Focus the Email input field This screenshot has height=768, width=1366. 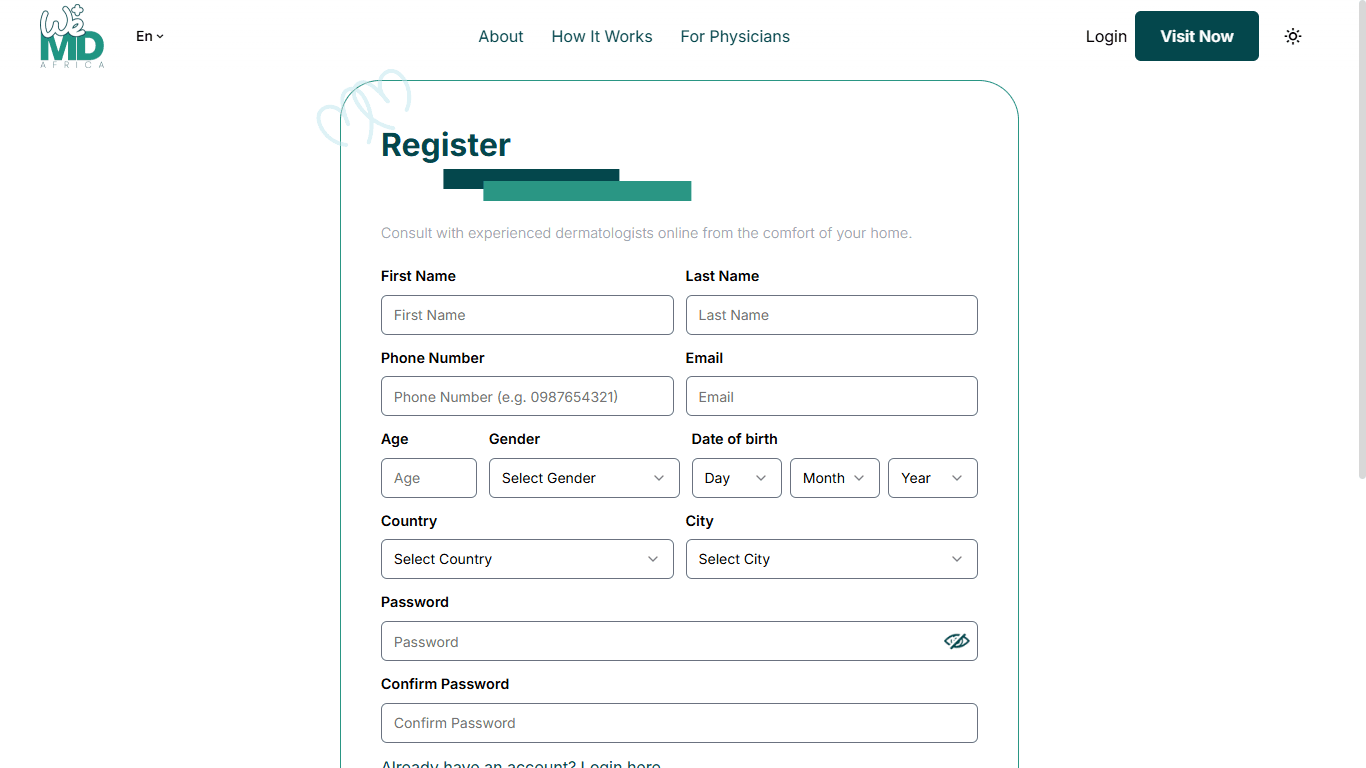831,397
